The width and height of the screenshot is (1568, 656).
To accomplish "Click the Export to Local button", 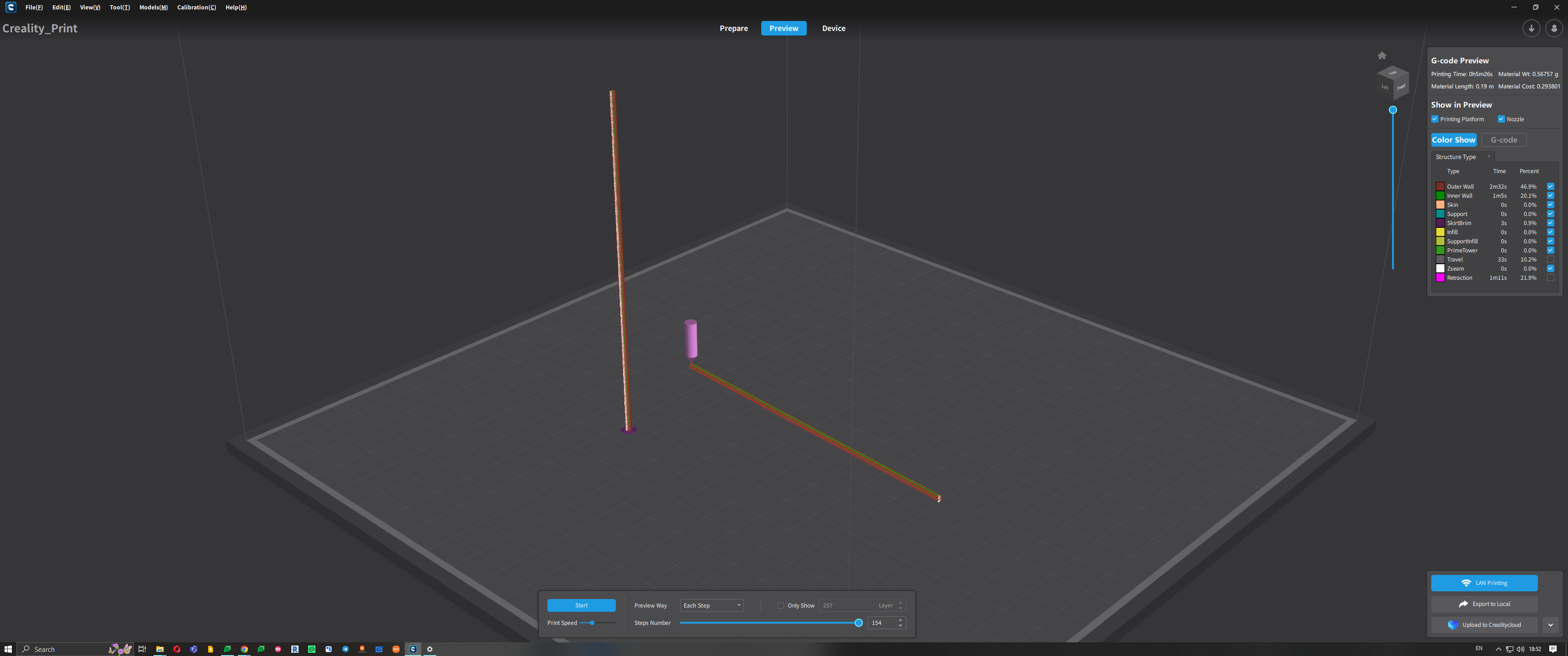I will 1484,604.
